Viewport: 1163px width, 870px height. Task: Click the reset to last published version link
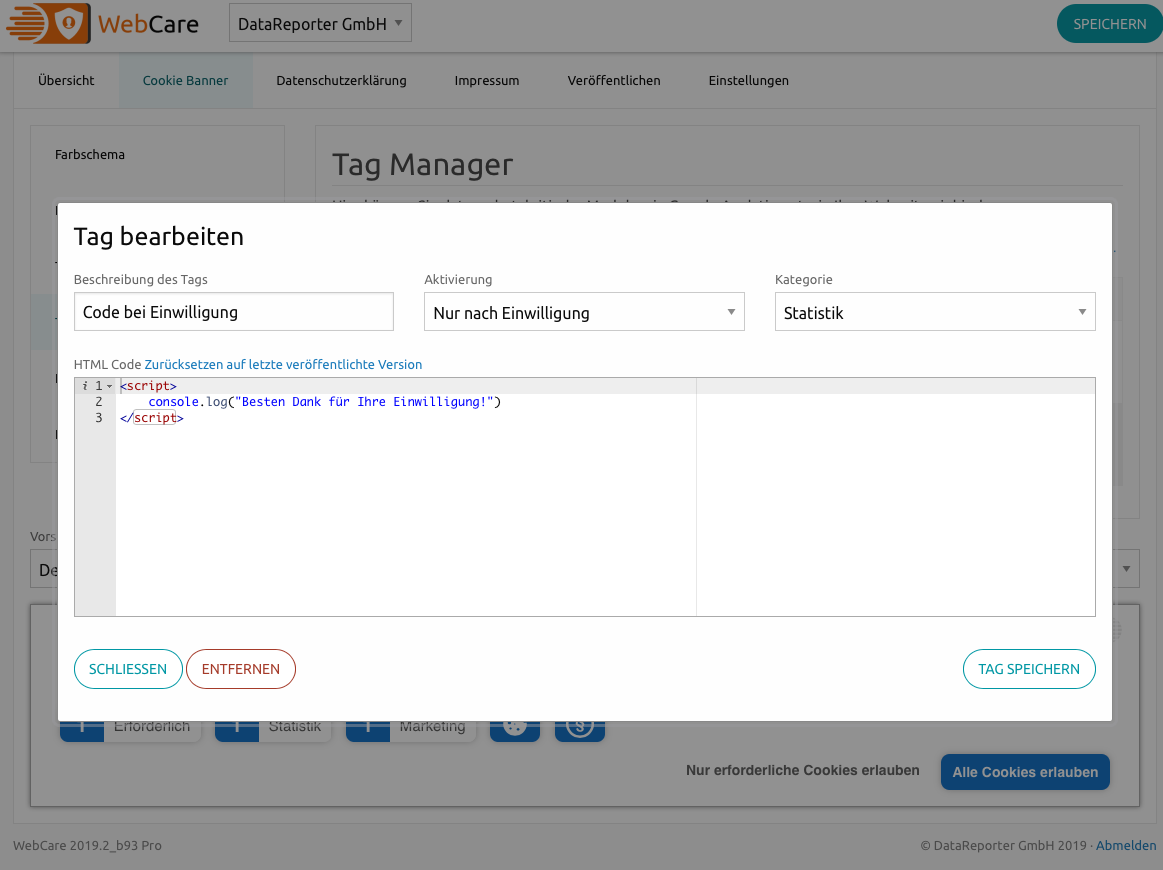[283, 365]
